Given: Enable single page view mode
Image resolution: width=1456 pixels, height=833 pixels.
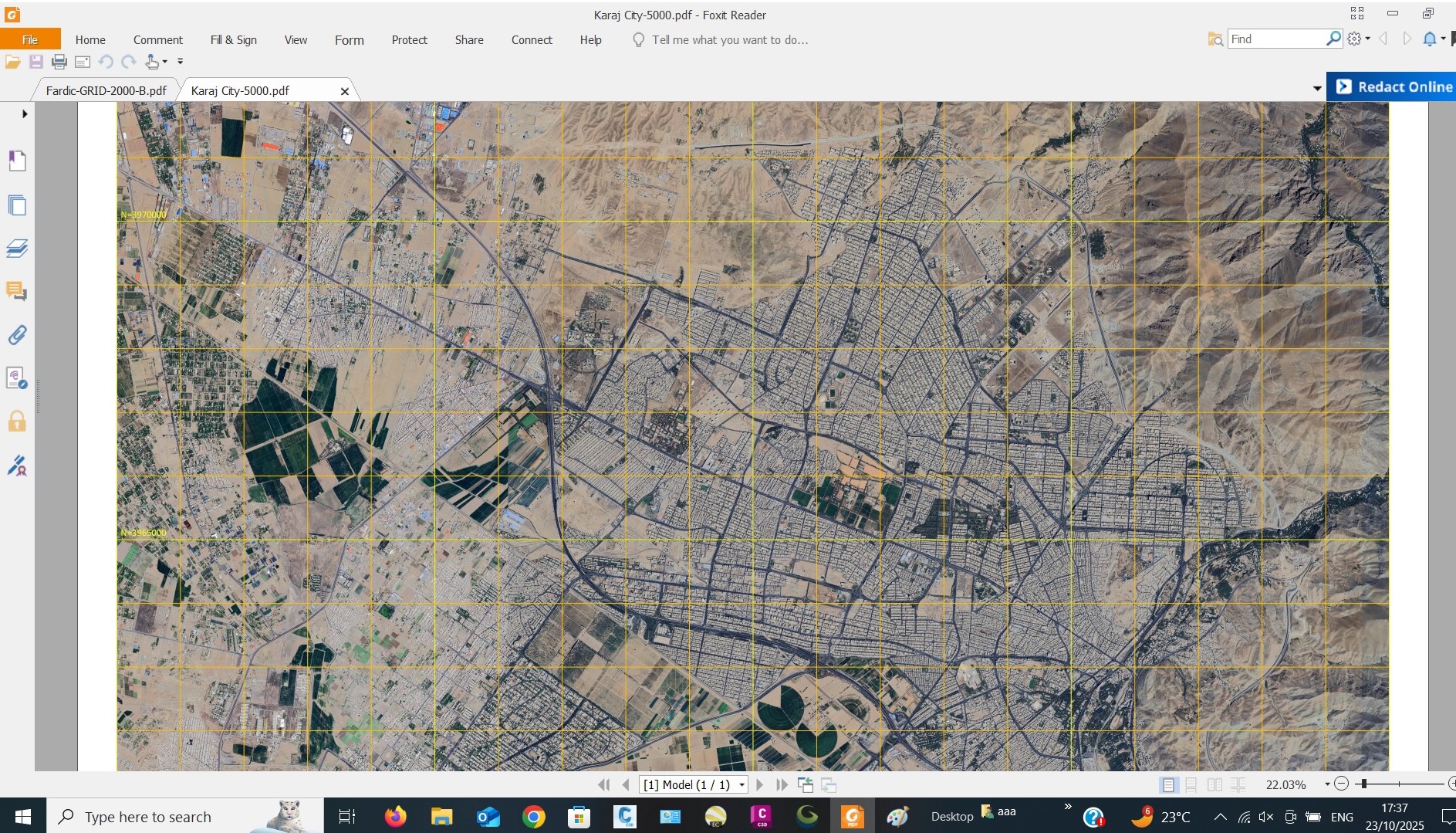Looking at the screenshot, I should (1169, 785).
